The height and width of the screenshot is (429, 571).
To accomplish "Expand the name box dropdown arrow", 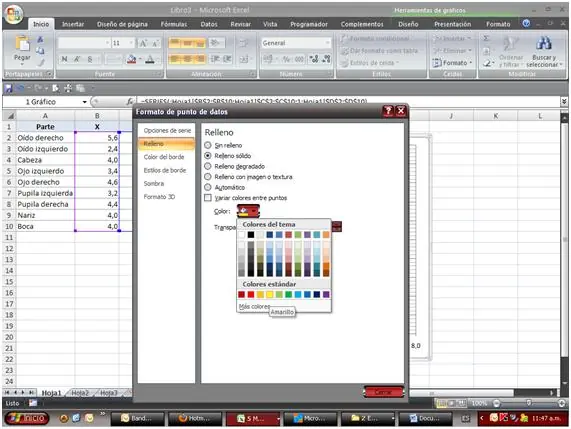I will [x=84, y=102].
